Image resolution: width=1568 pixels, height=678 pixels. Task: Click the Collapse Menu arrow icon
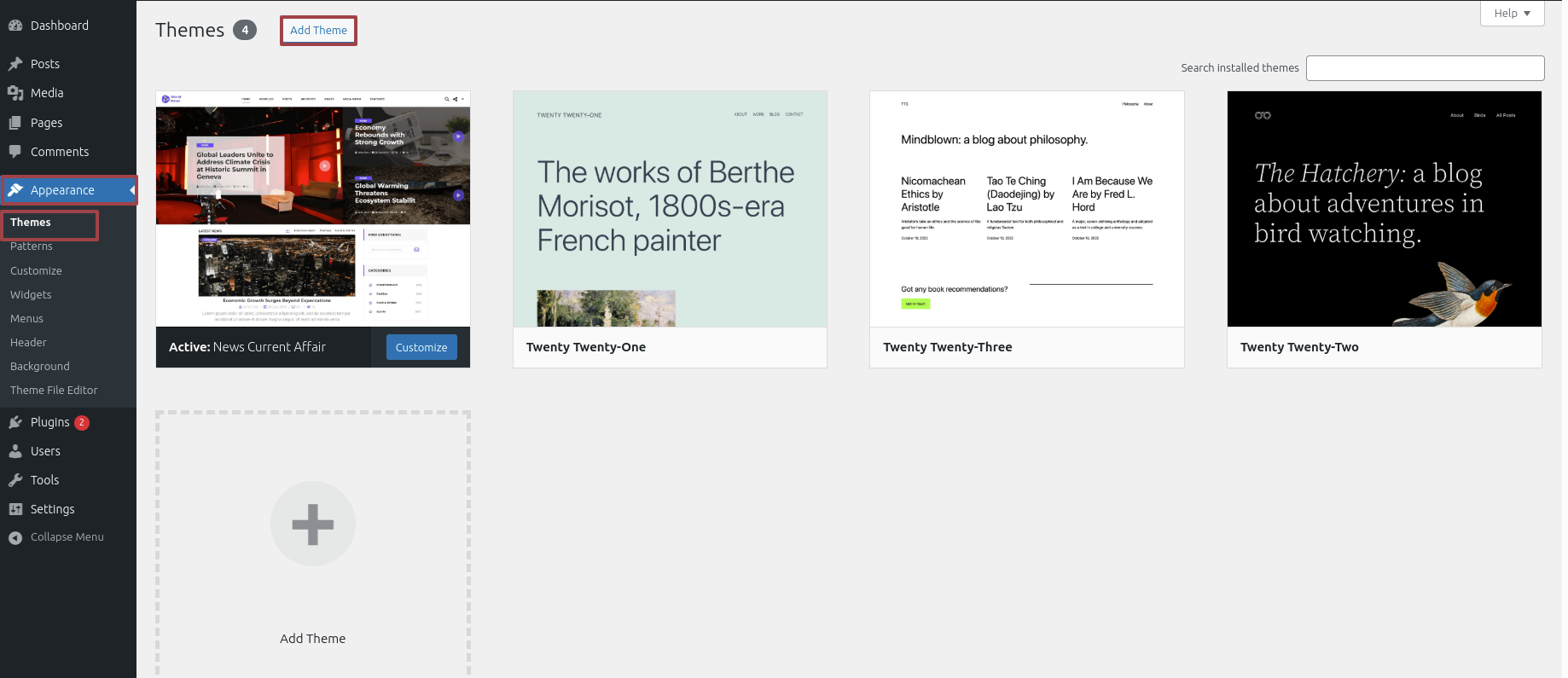pos(15,537)
